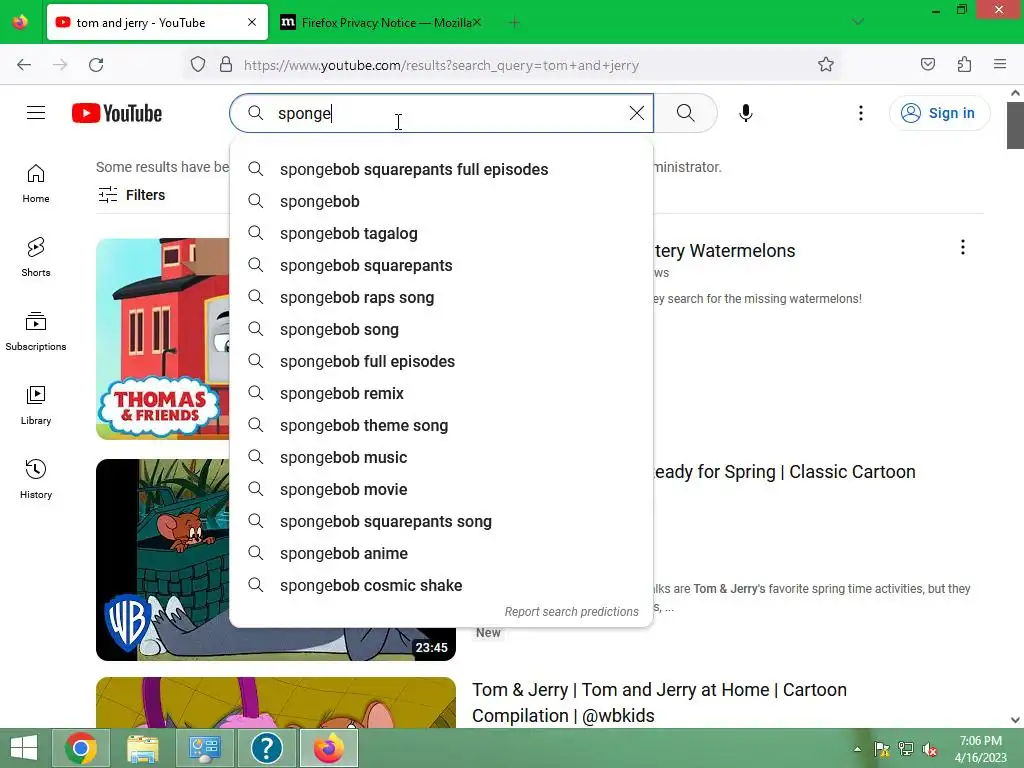Switch to Firefox Privacy Notice tab
This screenshot has height=768, width=1024.
tap(380, 23)
